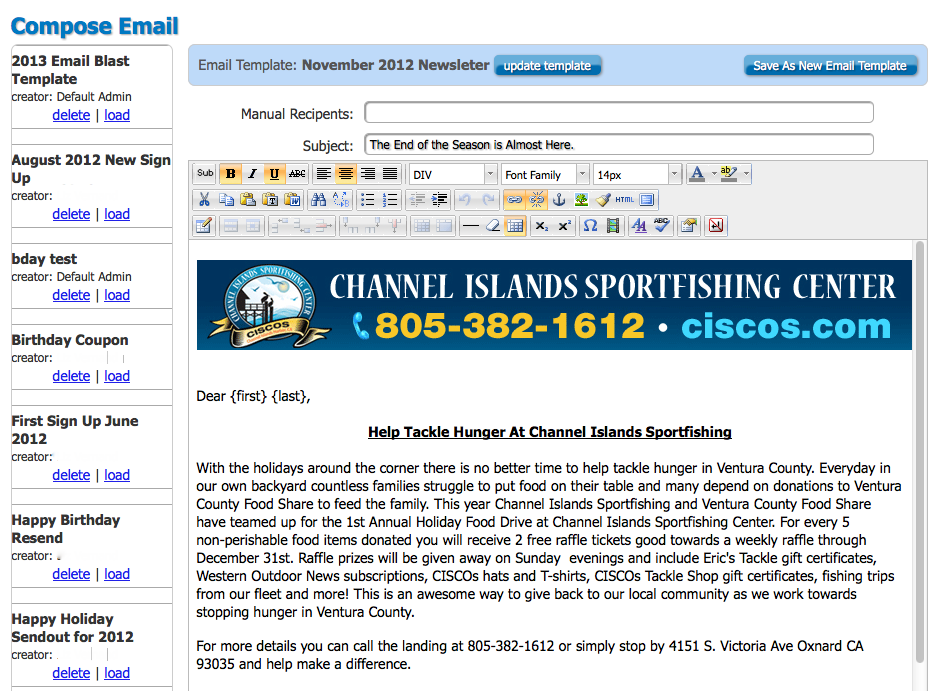Expand text color picker arrow
The image size is (943, 691).
pyautogui.click(x=714, y=174)
